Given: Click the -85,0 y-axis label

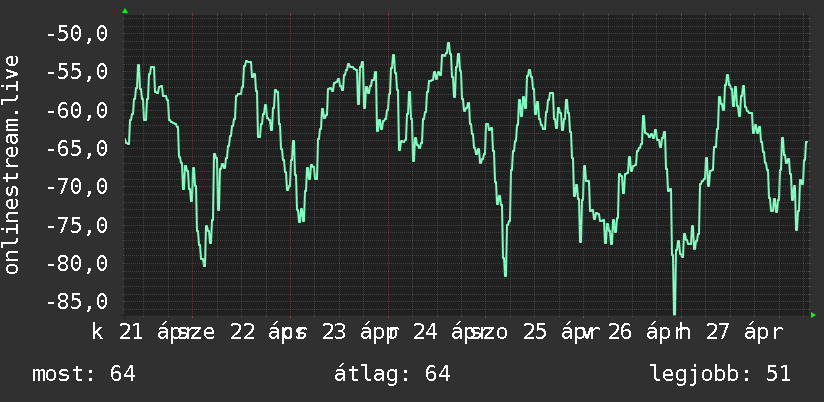Looking at the screenshot, I should pos(77,301).
